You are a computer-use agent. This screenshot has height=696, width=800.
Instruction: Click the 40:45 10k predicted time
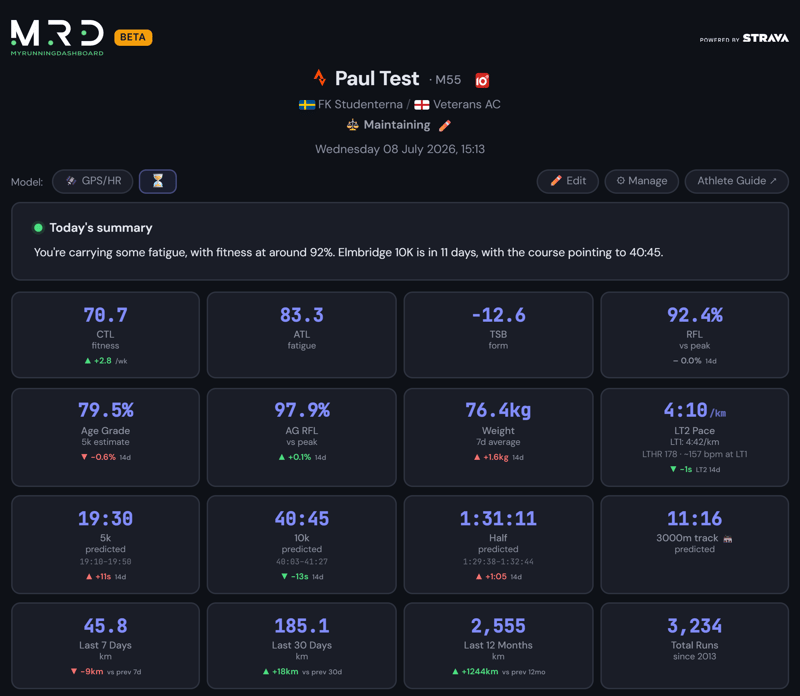[x=302, y=518]
